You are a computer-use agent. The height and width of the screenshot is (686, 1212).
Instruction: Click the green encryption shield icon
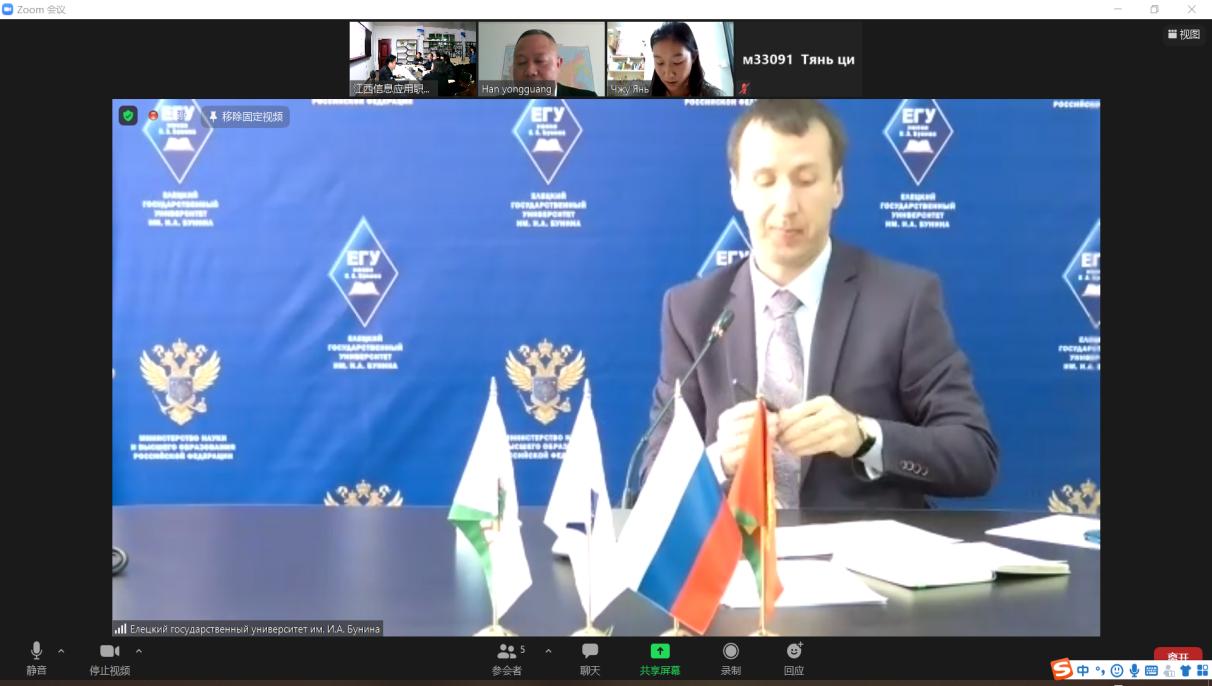point(128,116)
